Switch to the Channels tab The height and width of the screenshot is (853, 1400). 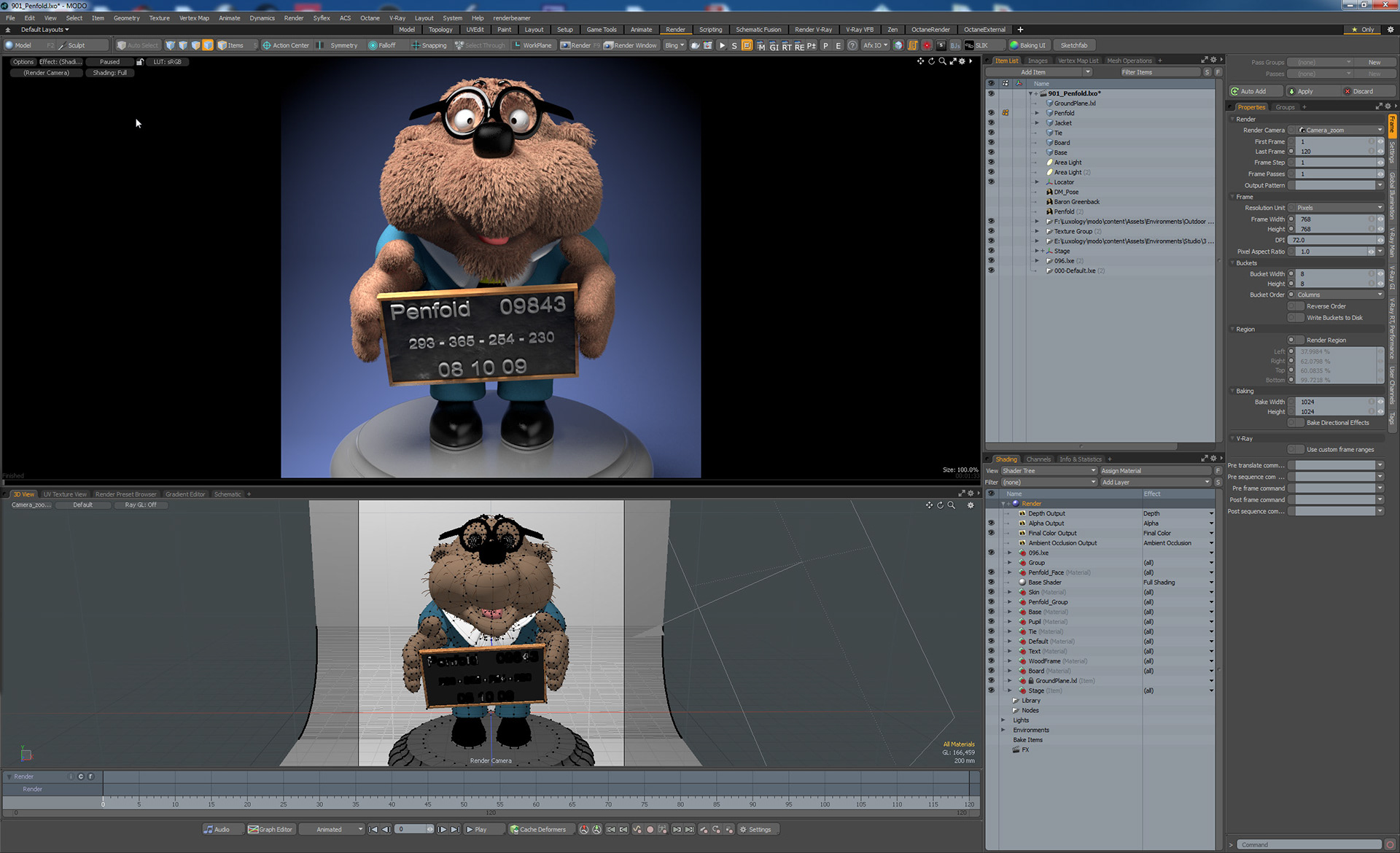point(1038,459)
